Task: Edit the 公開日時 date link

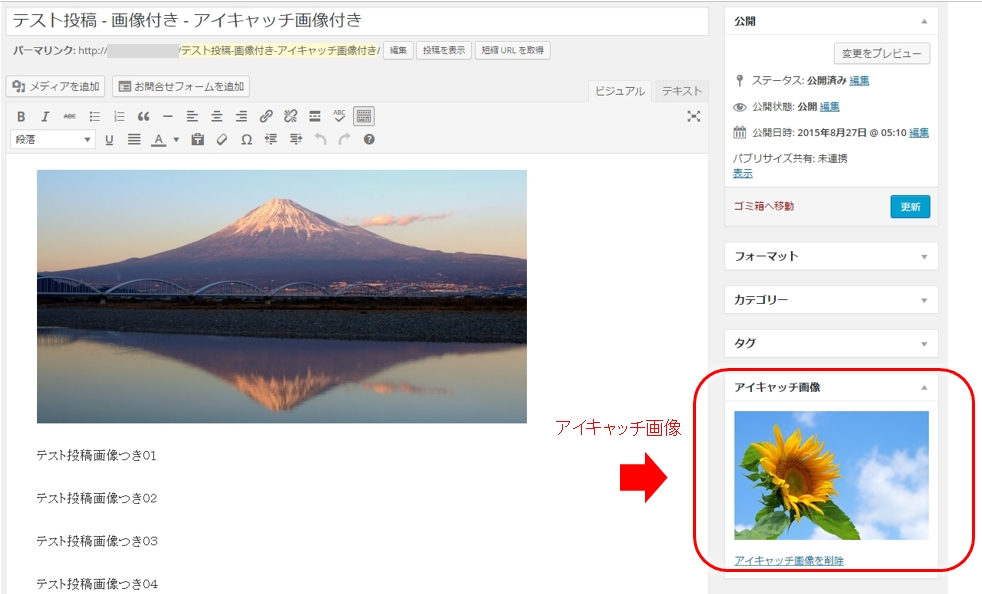Action: pyautogui.click(x=919, y=133)
